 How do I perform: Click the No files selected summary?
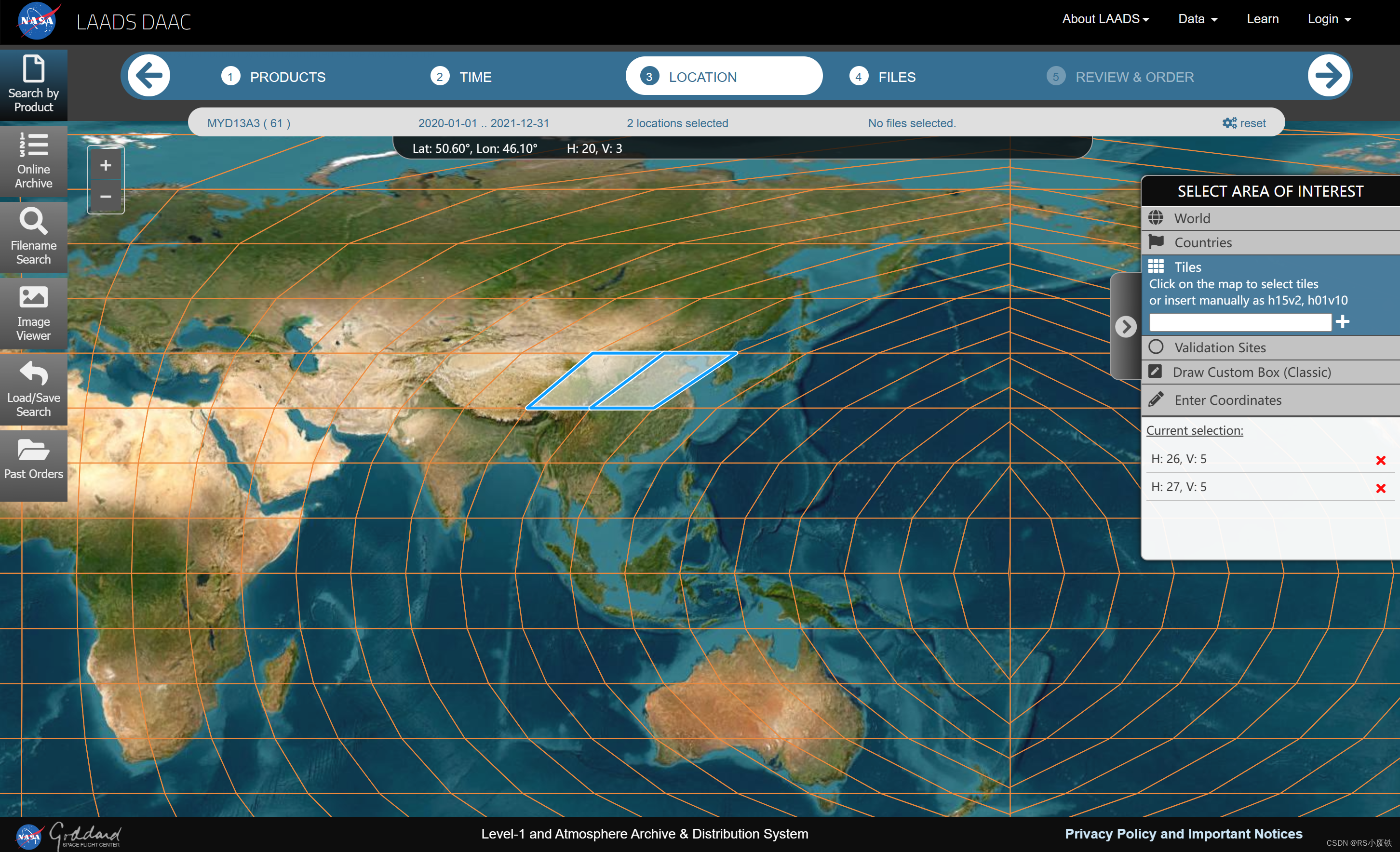tap(912, 123)
